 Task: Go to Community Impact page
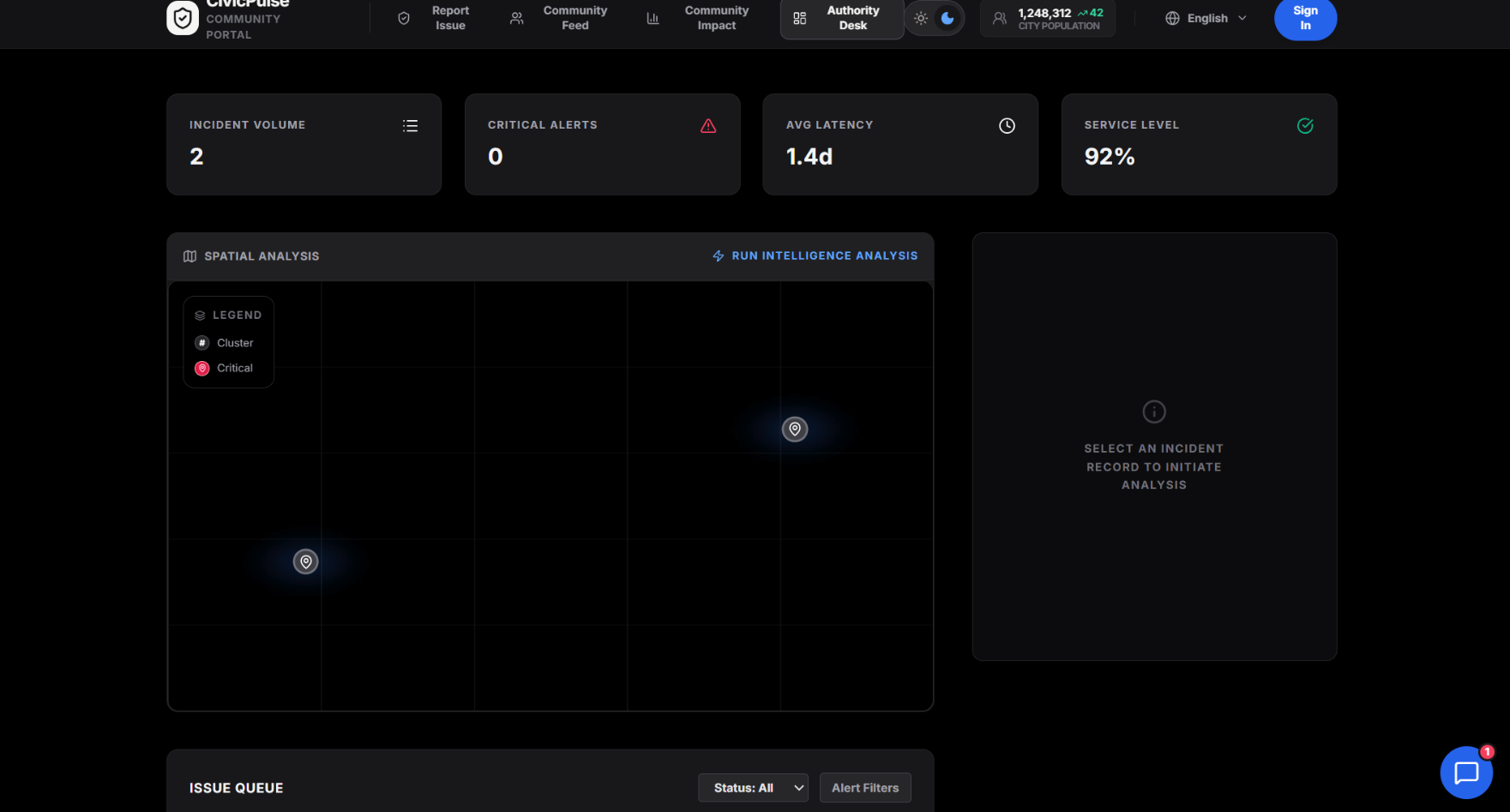point(698,18)
